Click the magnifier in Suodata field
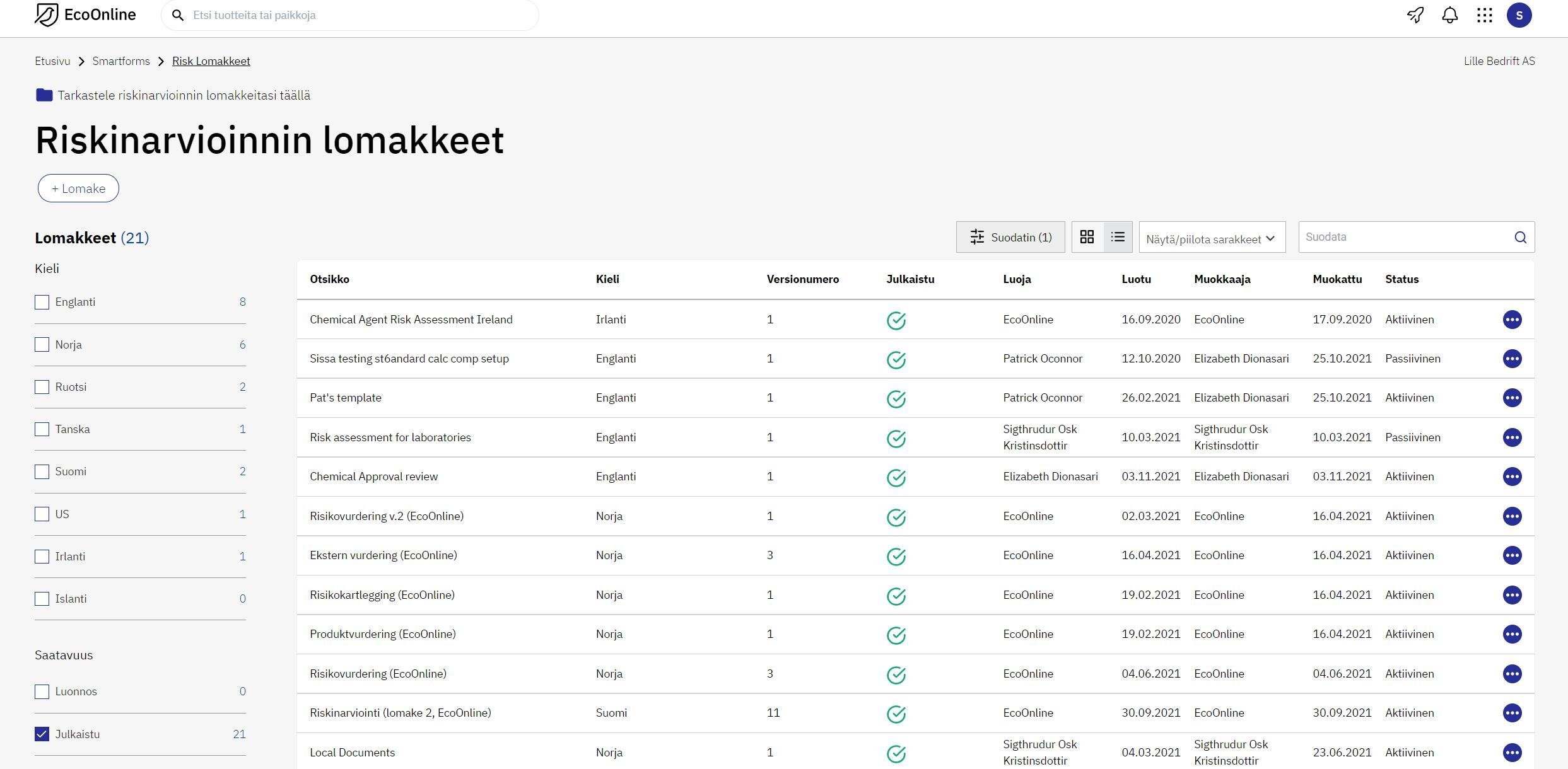1568x769 pixels. (x=1521, y=238)
